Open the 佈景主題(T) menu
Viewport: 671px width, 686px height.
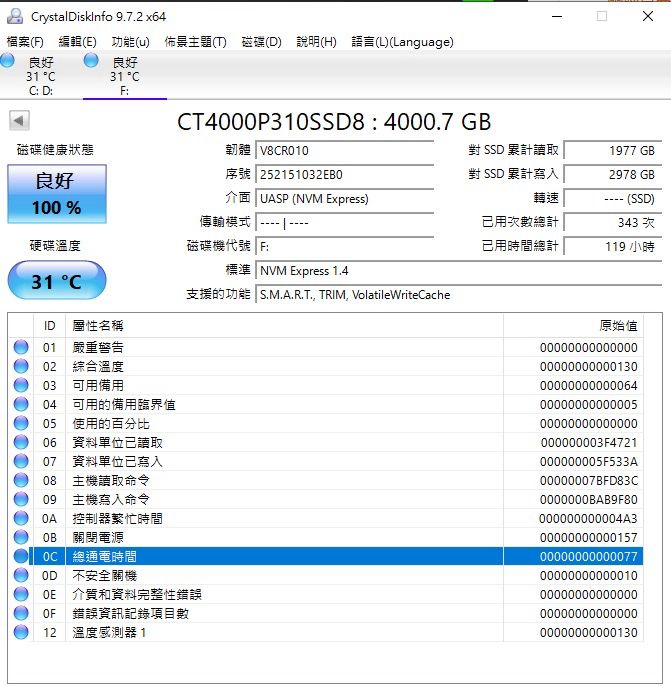pos(195,42)
